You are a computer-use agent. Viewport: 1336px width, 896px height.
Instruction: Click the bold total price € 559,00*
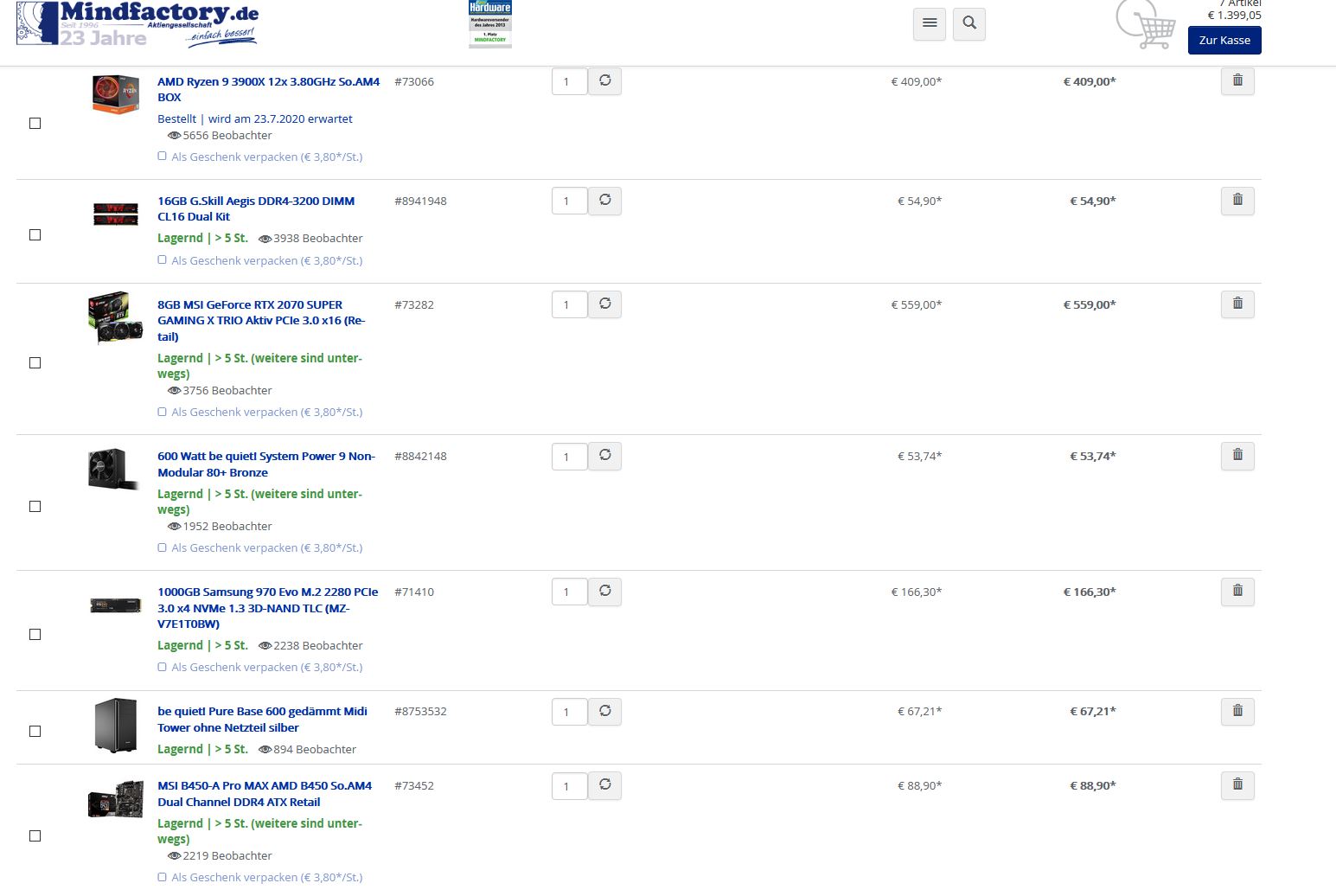click(1089, 304)
